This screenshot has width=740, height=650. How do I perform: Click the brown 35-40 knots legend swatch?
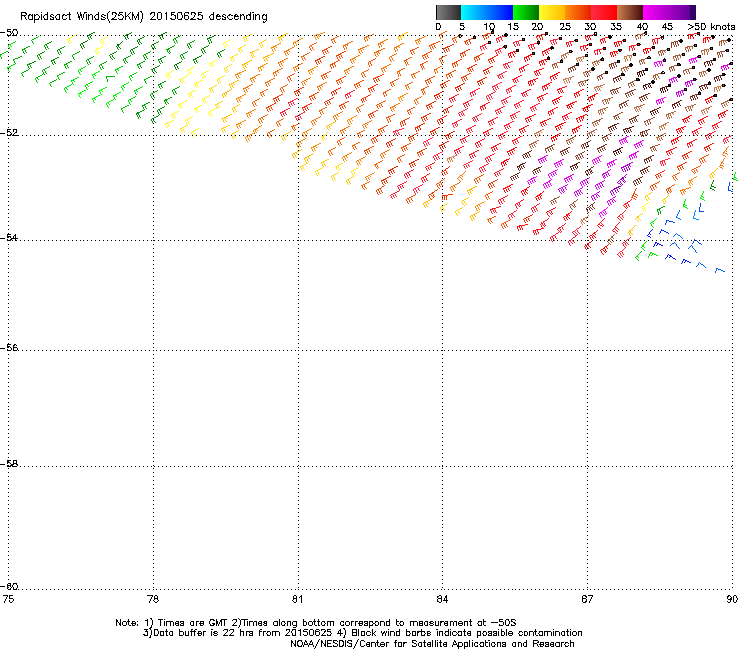coord(630,12)
